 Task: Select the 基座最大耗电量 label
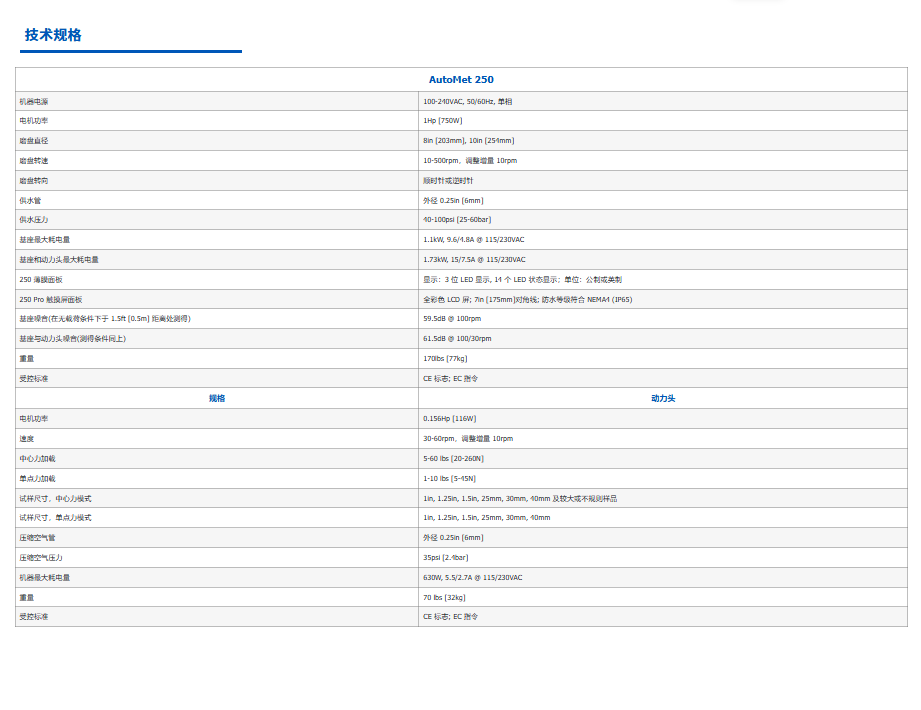45,240
